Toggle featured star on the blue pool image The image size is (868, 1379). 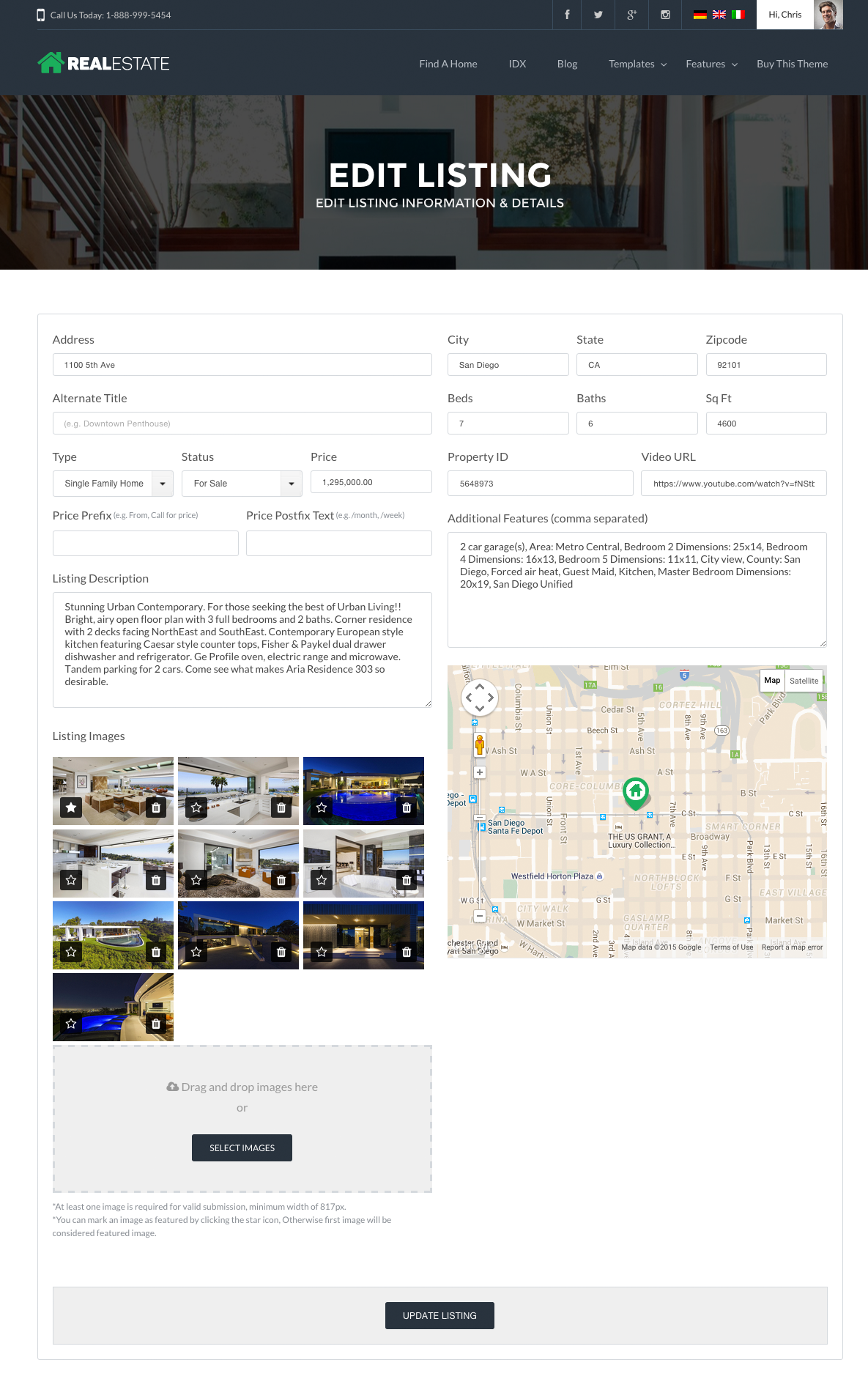(x=322, y=807)
